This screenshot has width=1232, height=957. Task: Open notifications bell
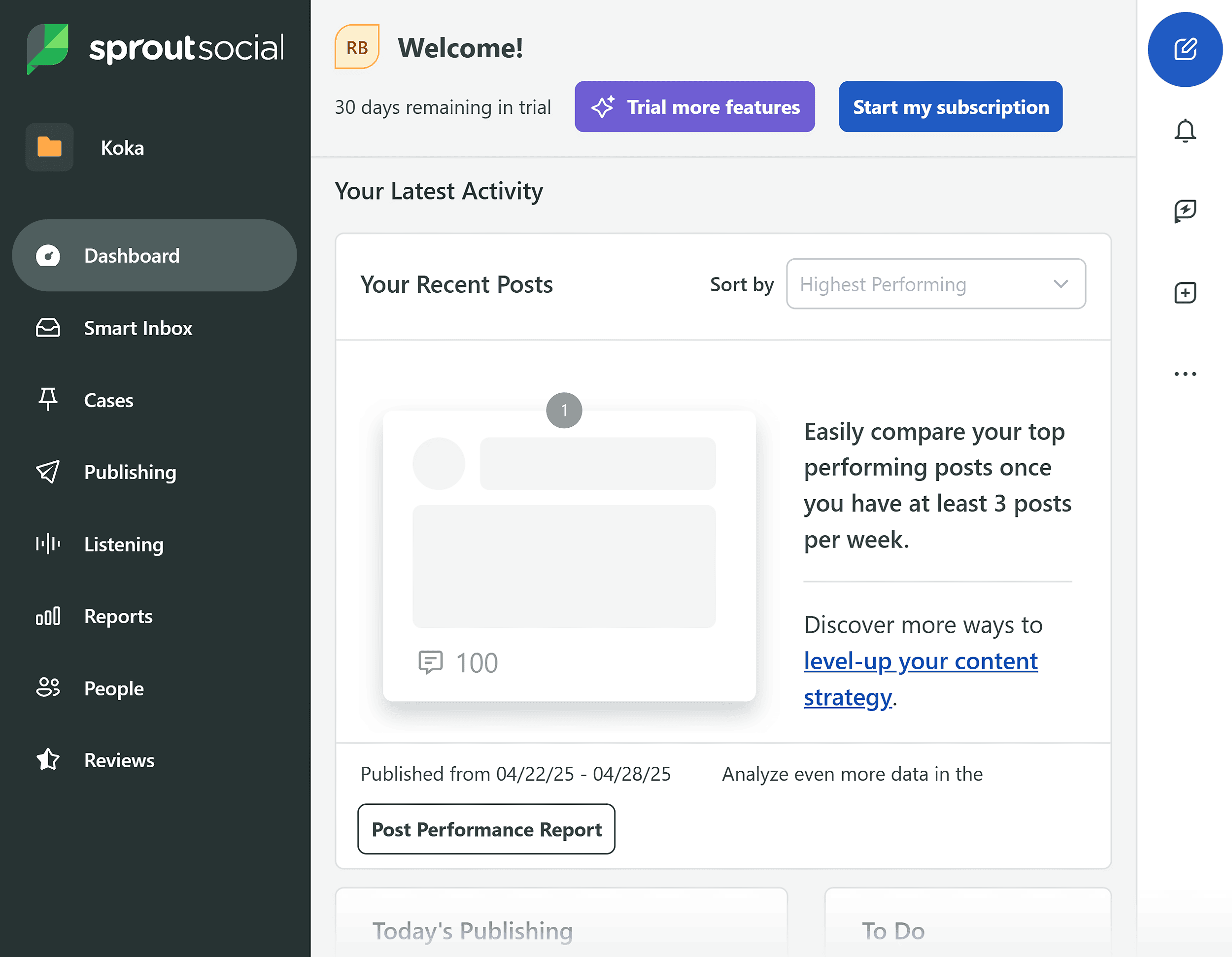coord(1185,131)
